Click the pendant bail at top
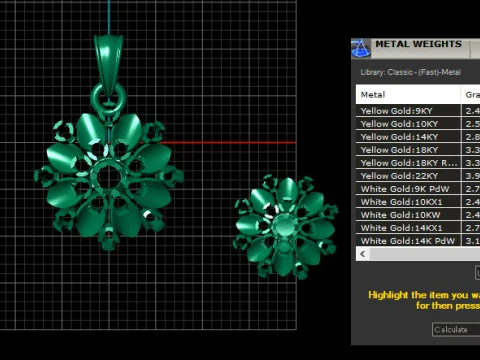The image size is (480, 360). point(109,66)
